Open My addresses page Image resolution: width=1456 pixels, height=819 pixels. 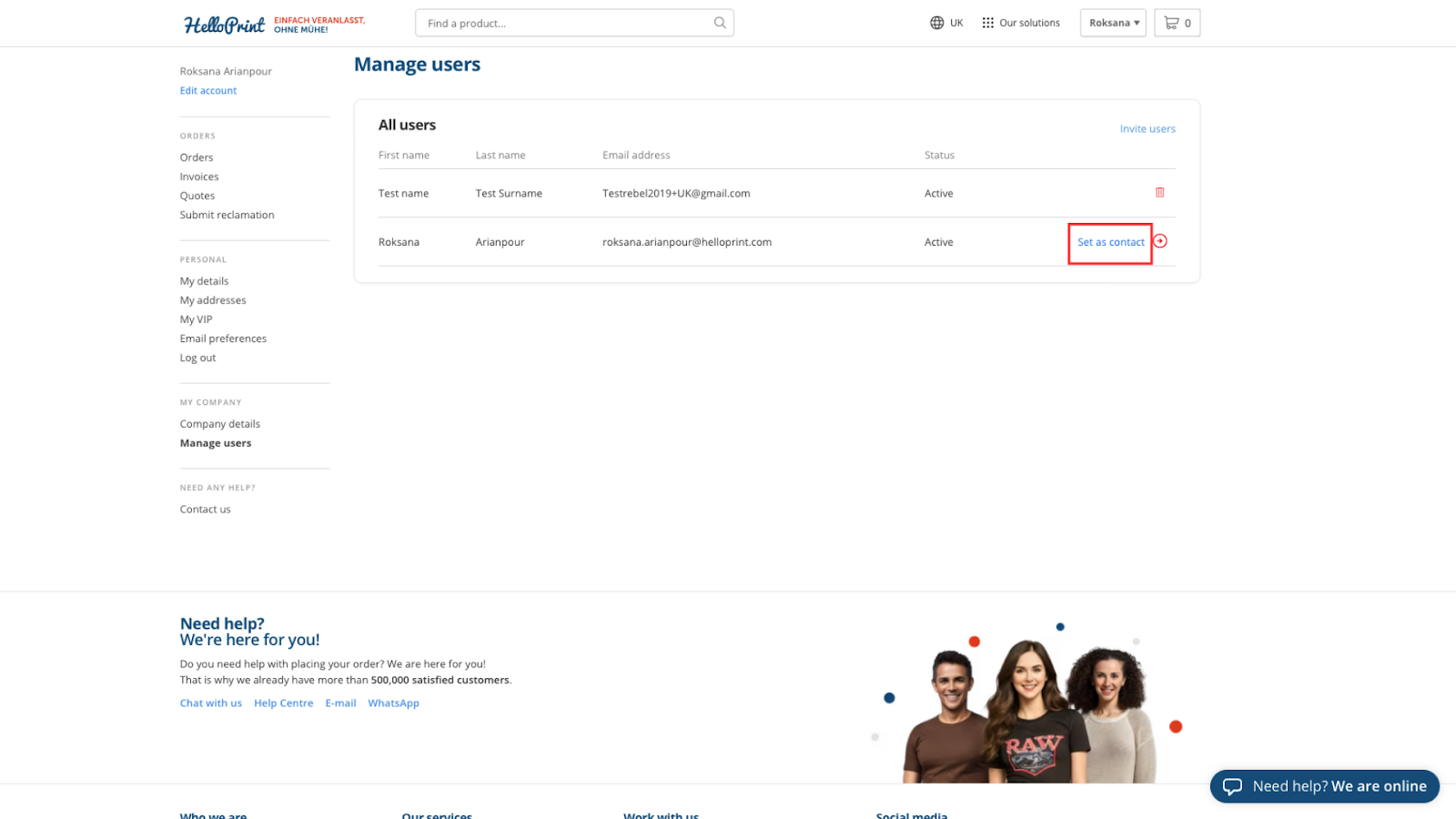point(213,300)
